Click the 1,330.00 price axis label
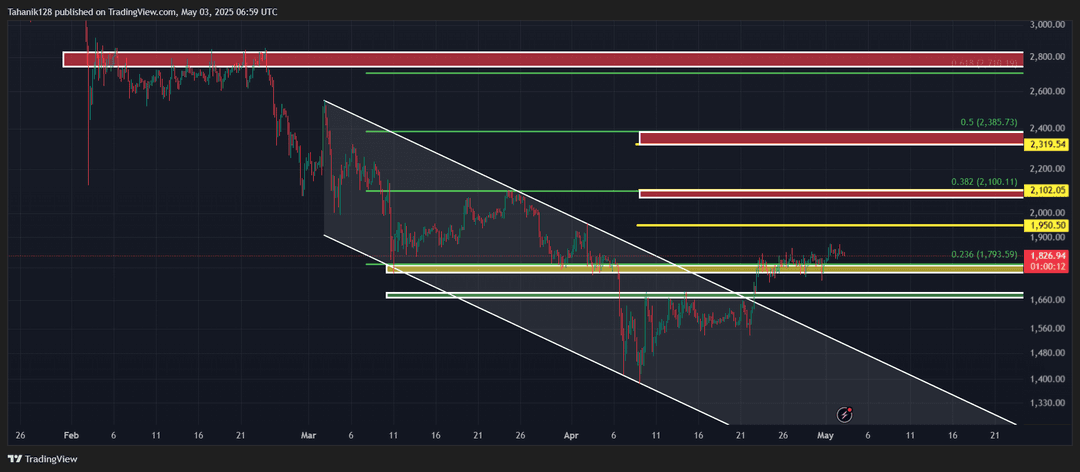 [x=1047, y=402]
